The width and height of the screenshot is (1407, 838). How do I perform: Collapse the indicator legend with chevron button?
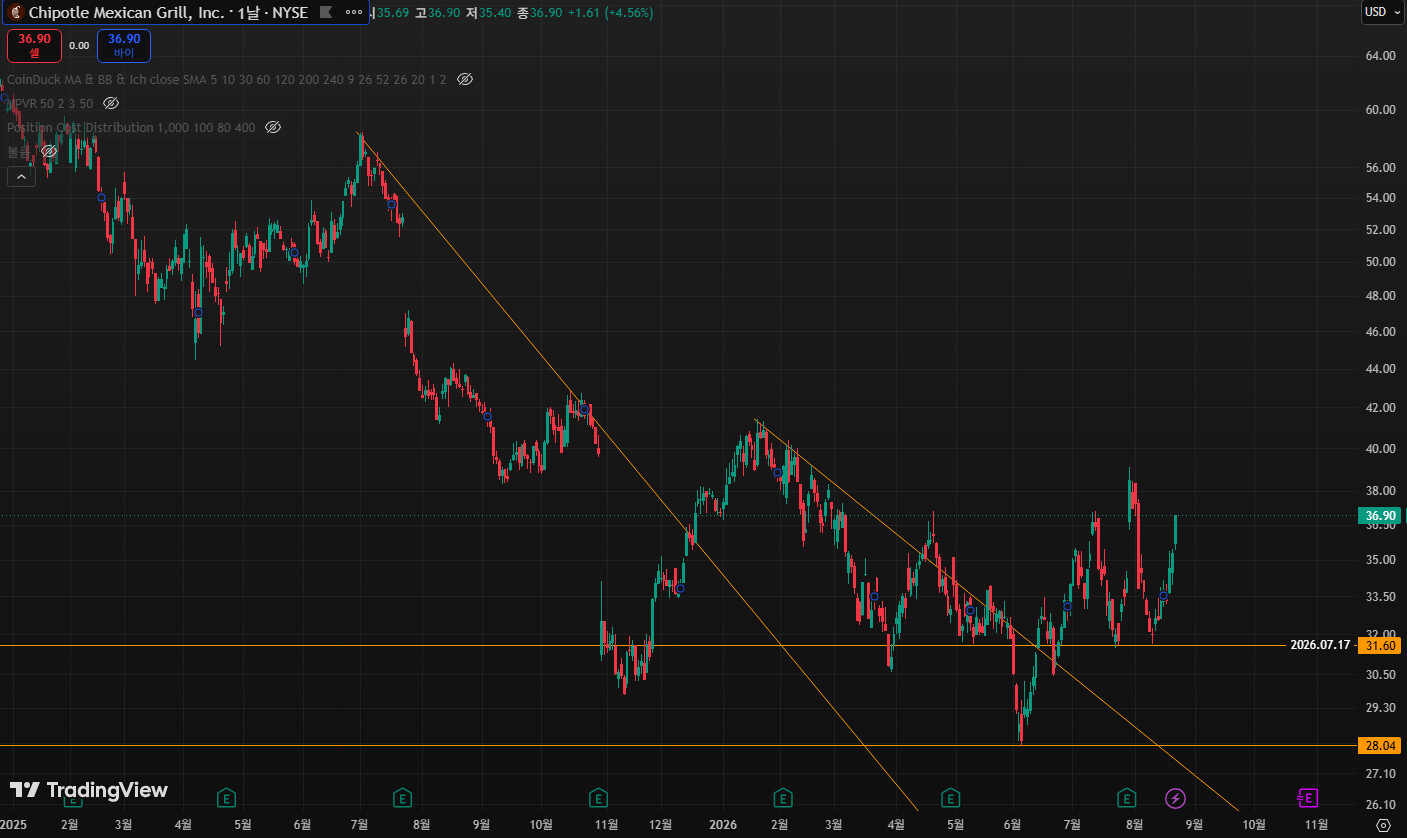21,176
